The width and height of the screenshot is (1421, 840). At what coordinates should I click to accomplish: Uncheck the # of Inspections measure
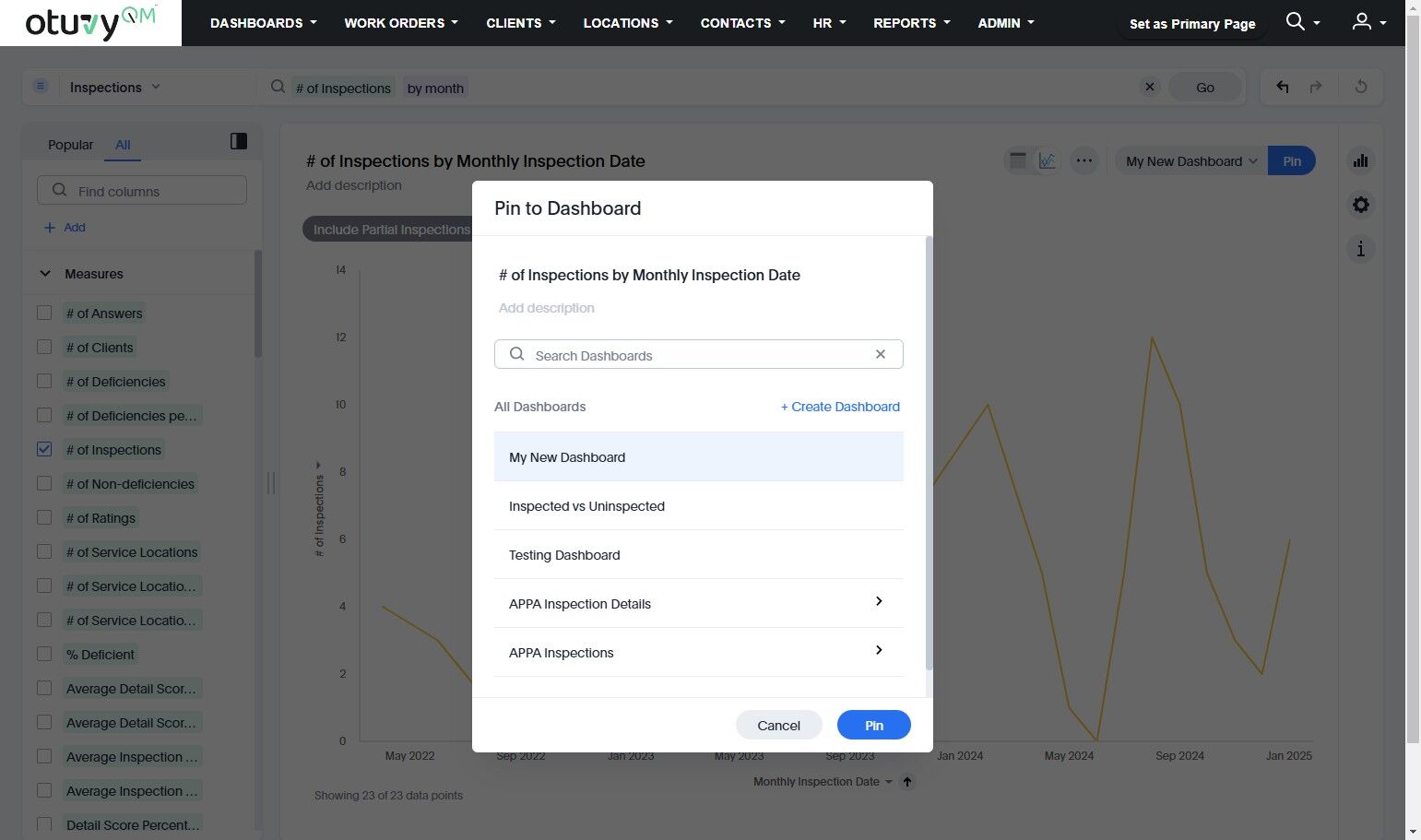pyautogui.click(x=44, y=449)
